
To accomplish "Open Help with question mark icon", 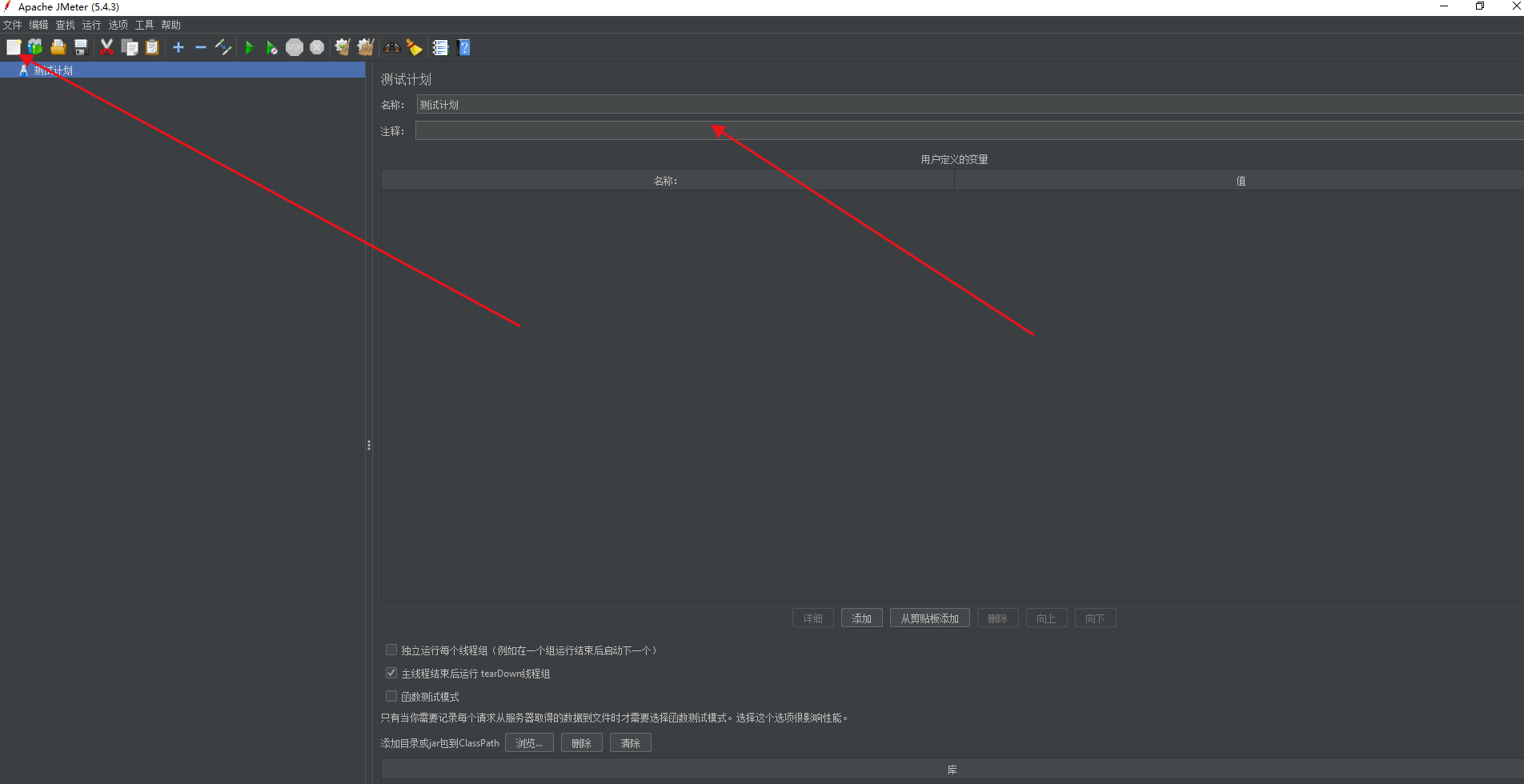I will [463, 47].
